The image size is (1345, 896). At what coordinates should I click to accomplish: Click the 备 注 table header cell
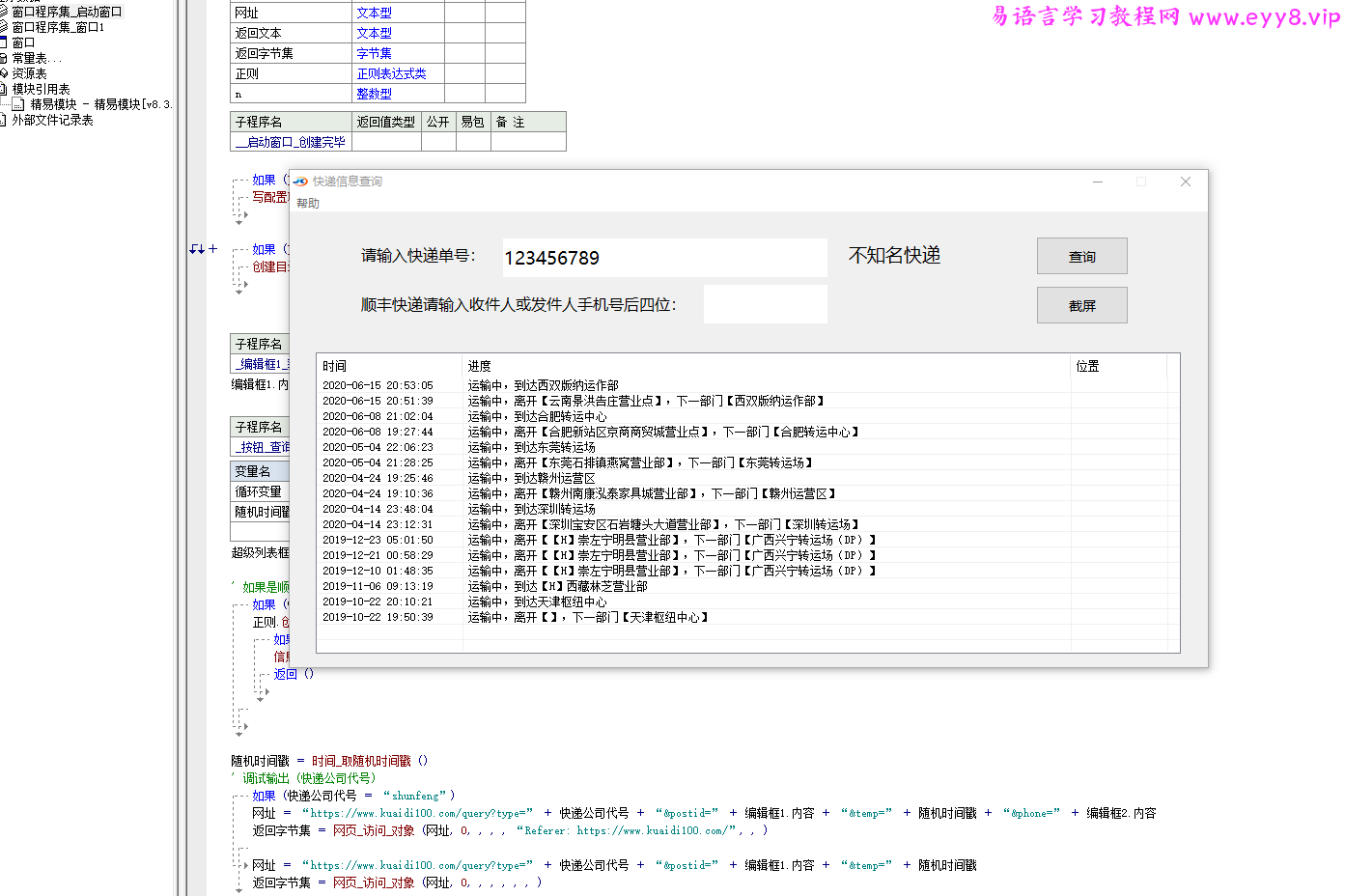(528, 122)
